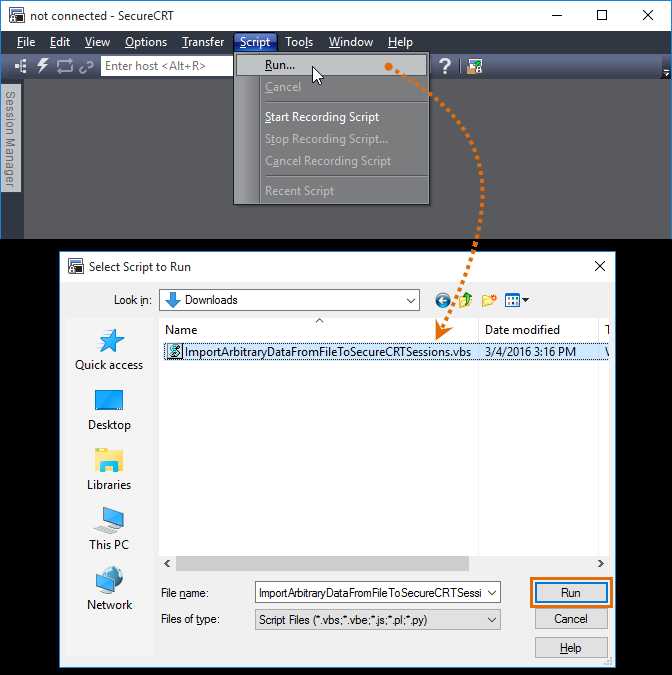Click the Script menu

click(255, 42)
